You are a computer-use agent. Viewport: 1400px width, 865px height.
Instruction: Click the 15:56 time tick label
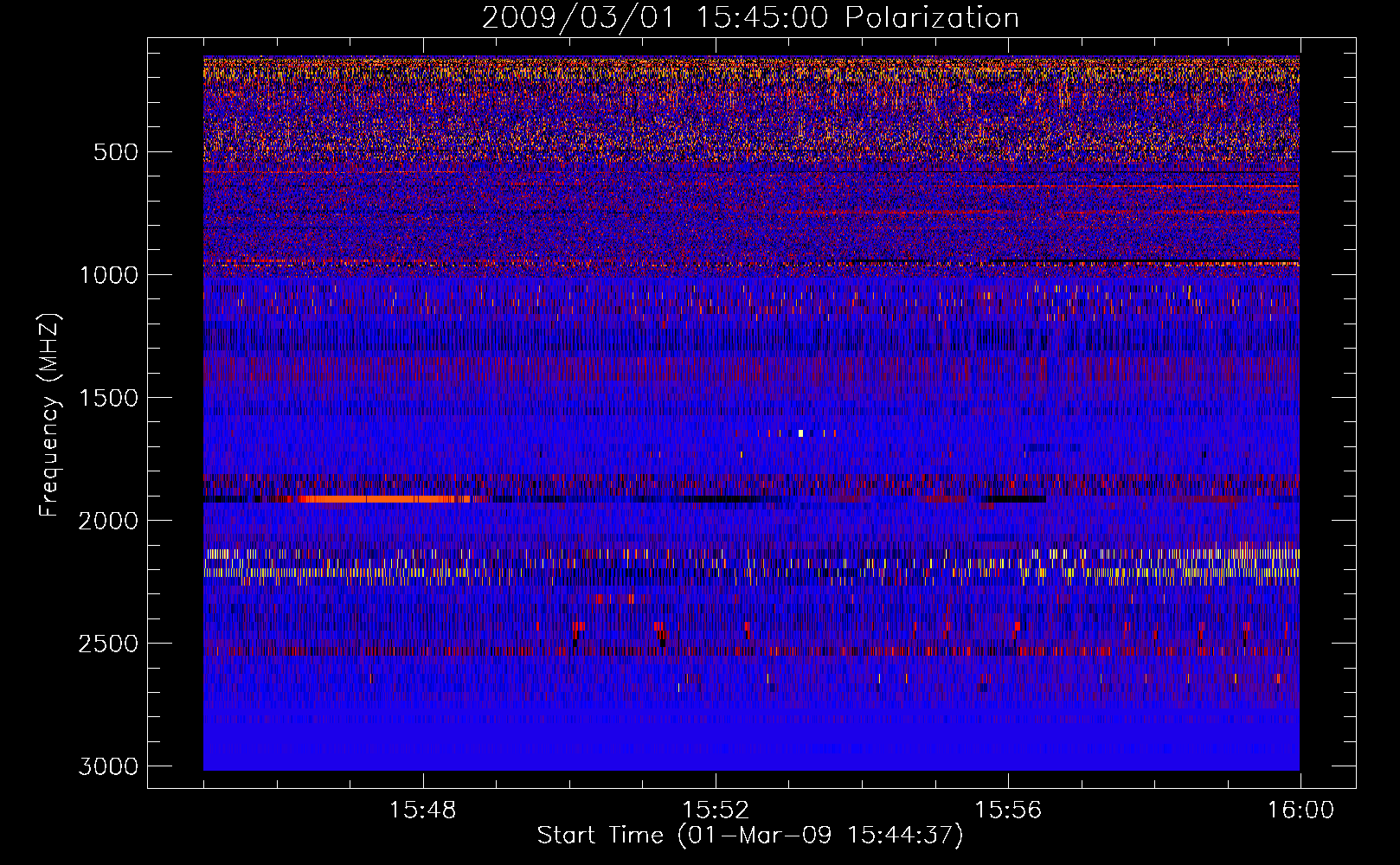(1008, 811)
